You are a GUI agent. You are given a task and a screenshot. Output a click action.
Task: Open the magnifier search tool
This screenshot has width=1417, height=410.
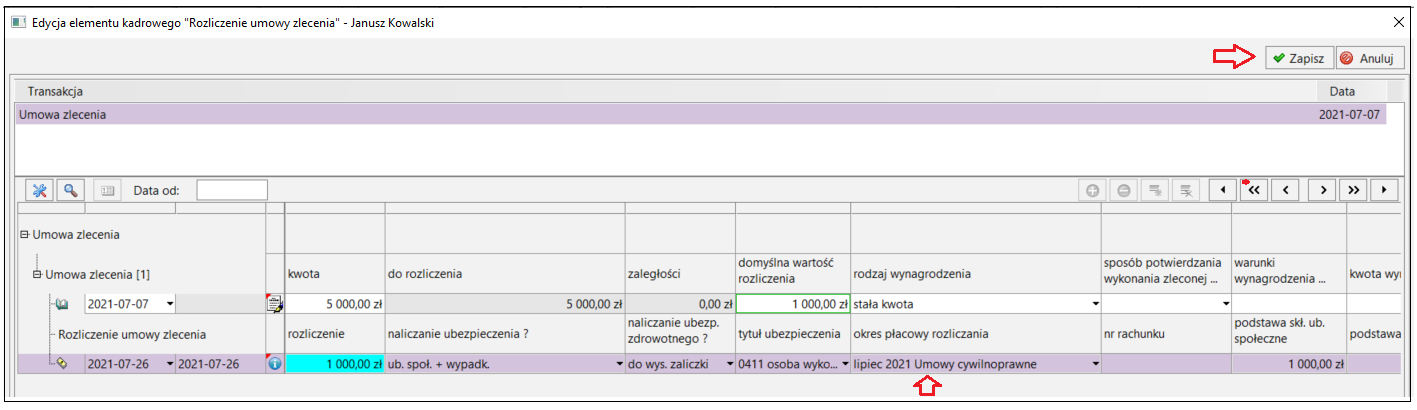70,190
